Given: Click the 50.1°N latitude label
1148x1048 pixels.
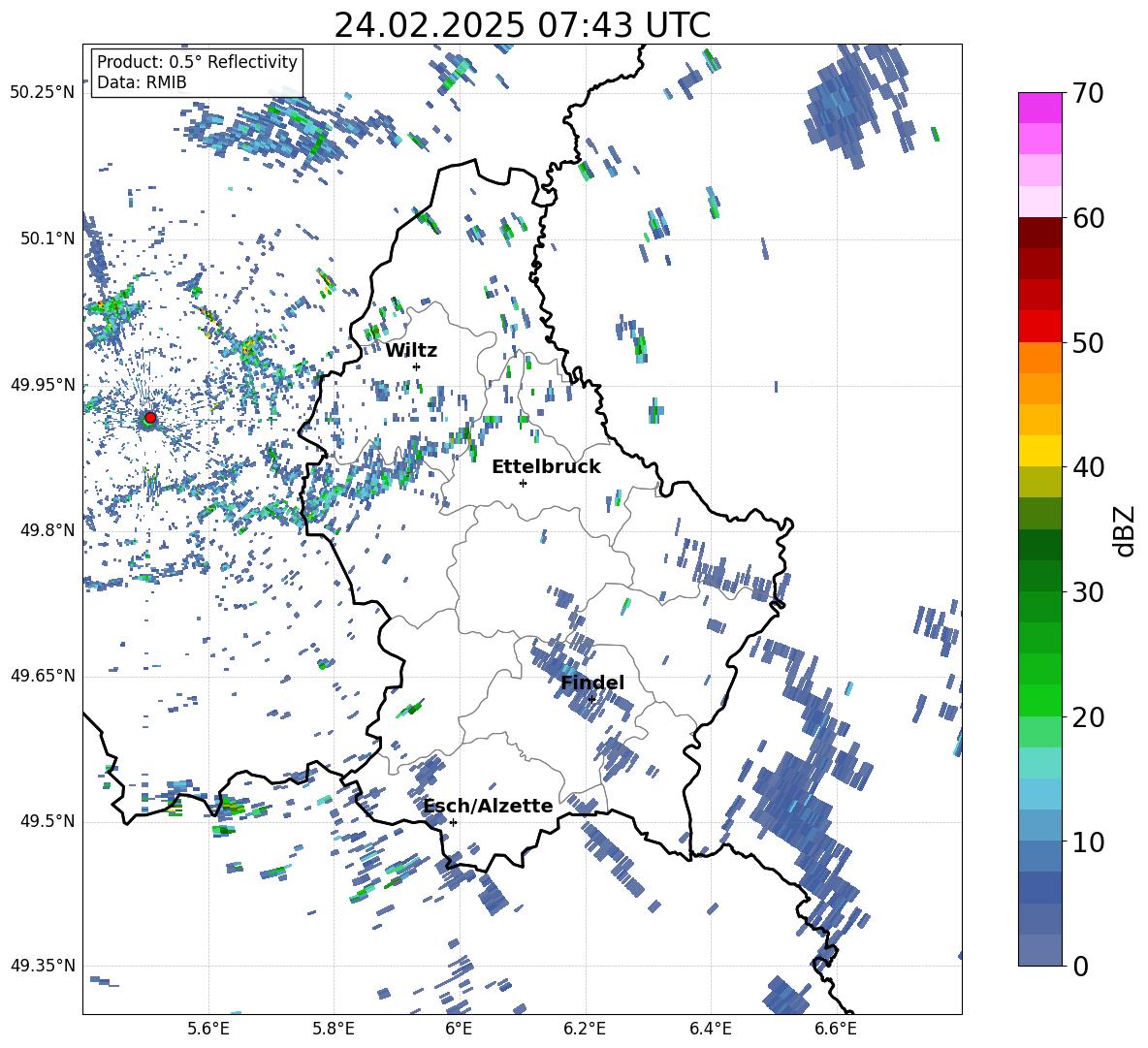Looking at the screenshot, I should (x=48, y=238).
